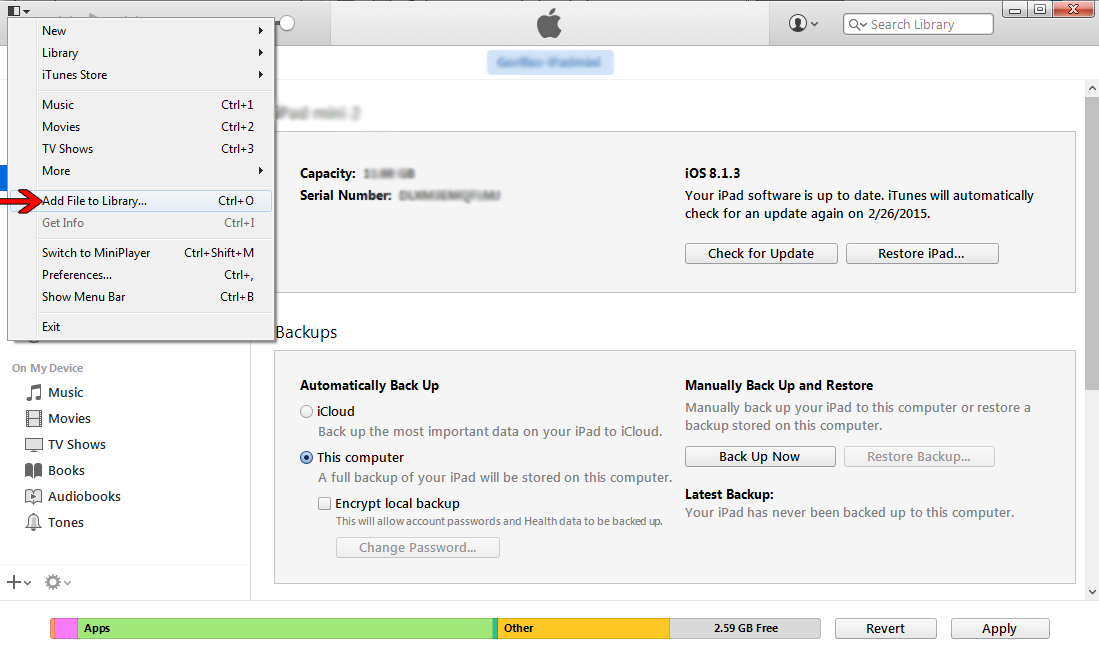Click Restore Backup button

[x=919, y=457]
